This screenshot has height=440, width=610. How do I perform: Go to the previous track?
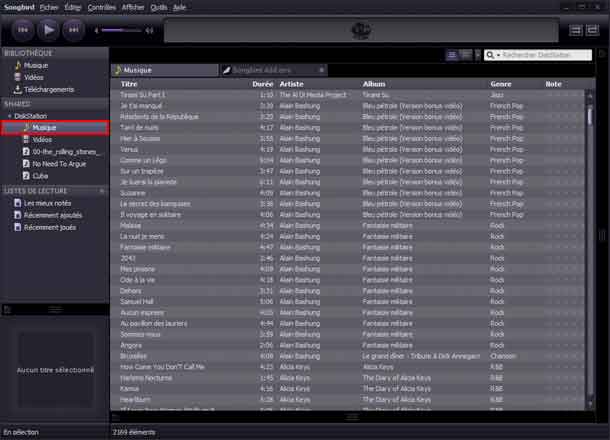[23, 30]
